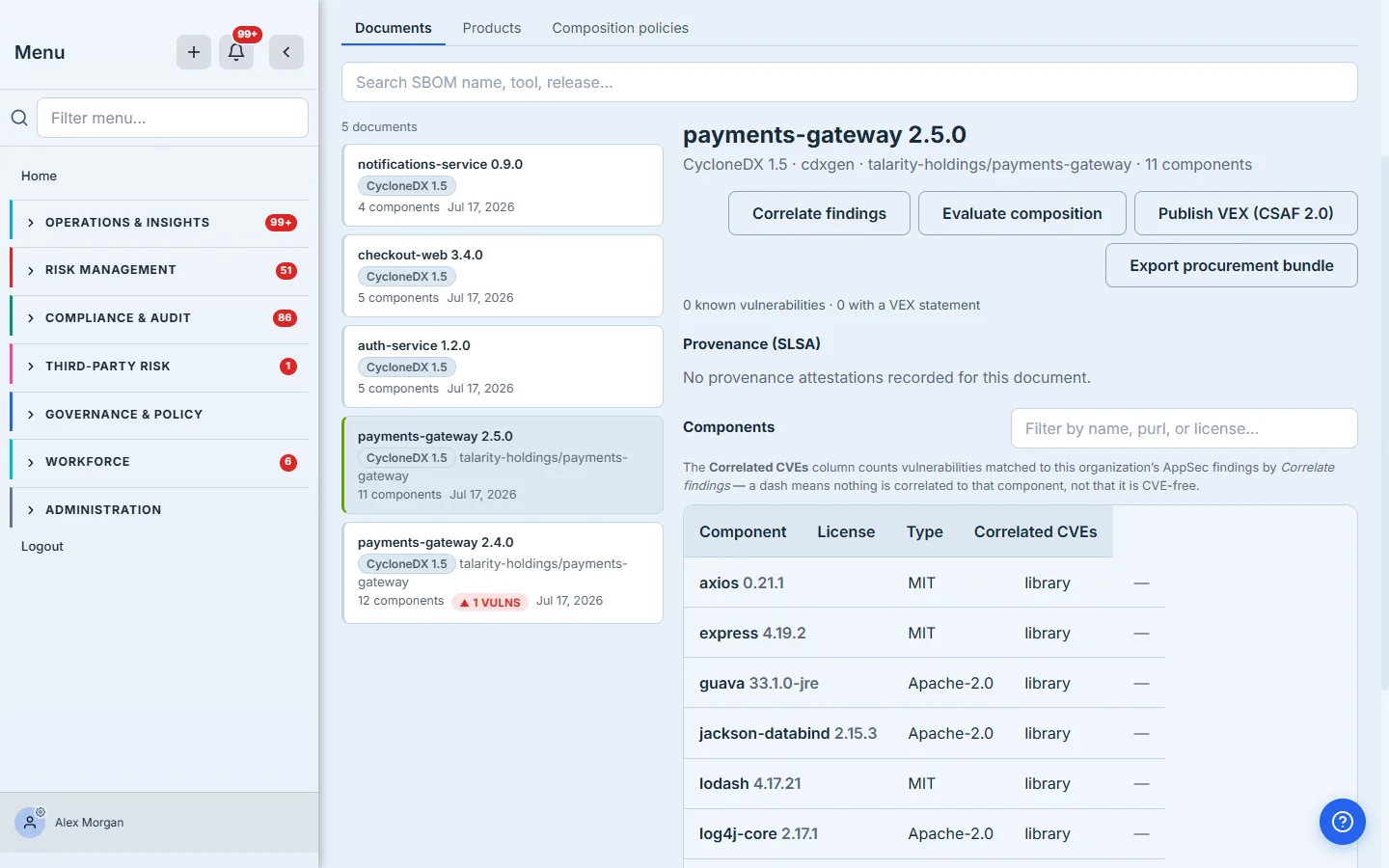Click Publish VEX (CSAF 2.0) button
The width and height of the screenshot is (1389, 868).
point(1246,213)
